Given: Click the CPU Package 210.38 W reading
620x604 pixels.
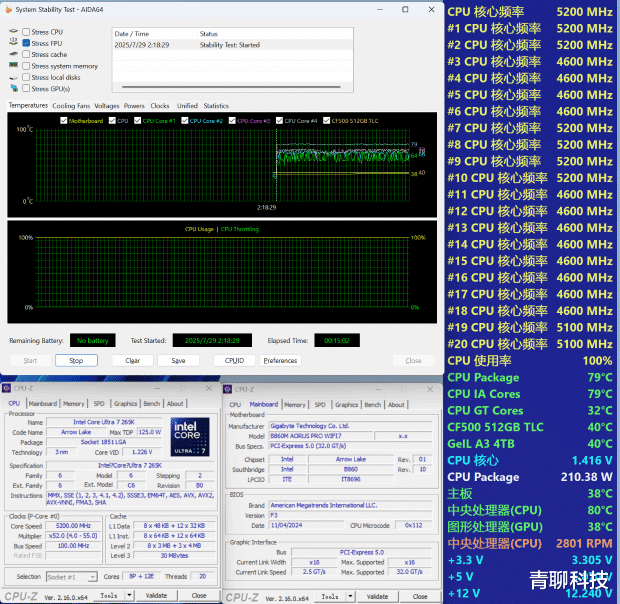Looking at the screenshot, I should tap(529, 477).
